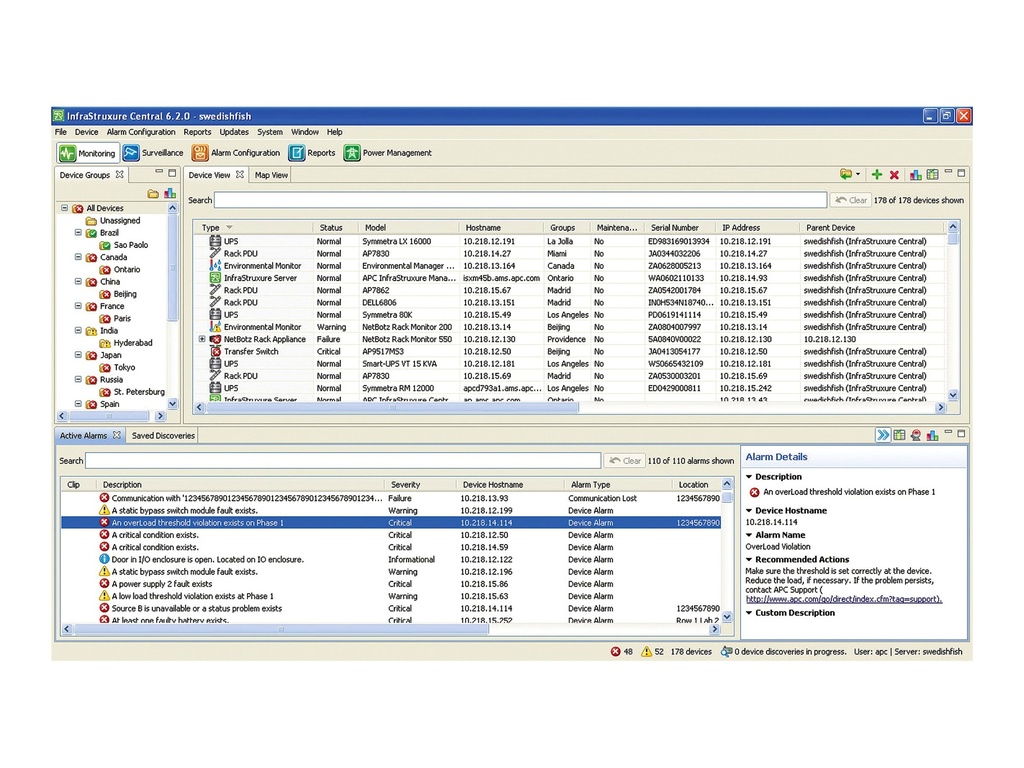The width and height of the screenshot is (1024, 768).
Task: Click the red X remove-device icon
Action: pyautogui.click(x=893, y=173)
